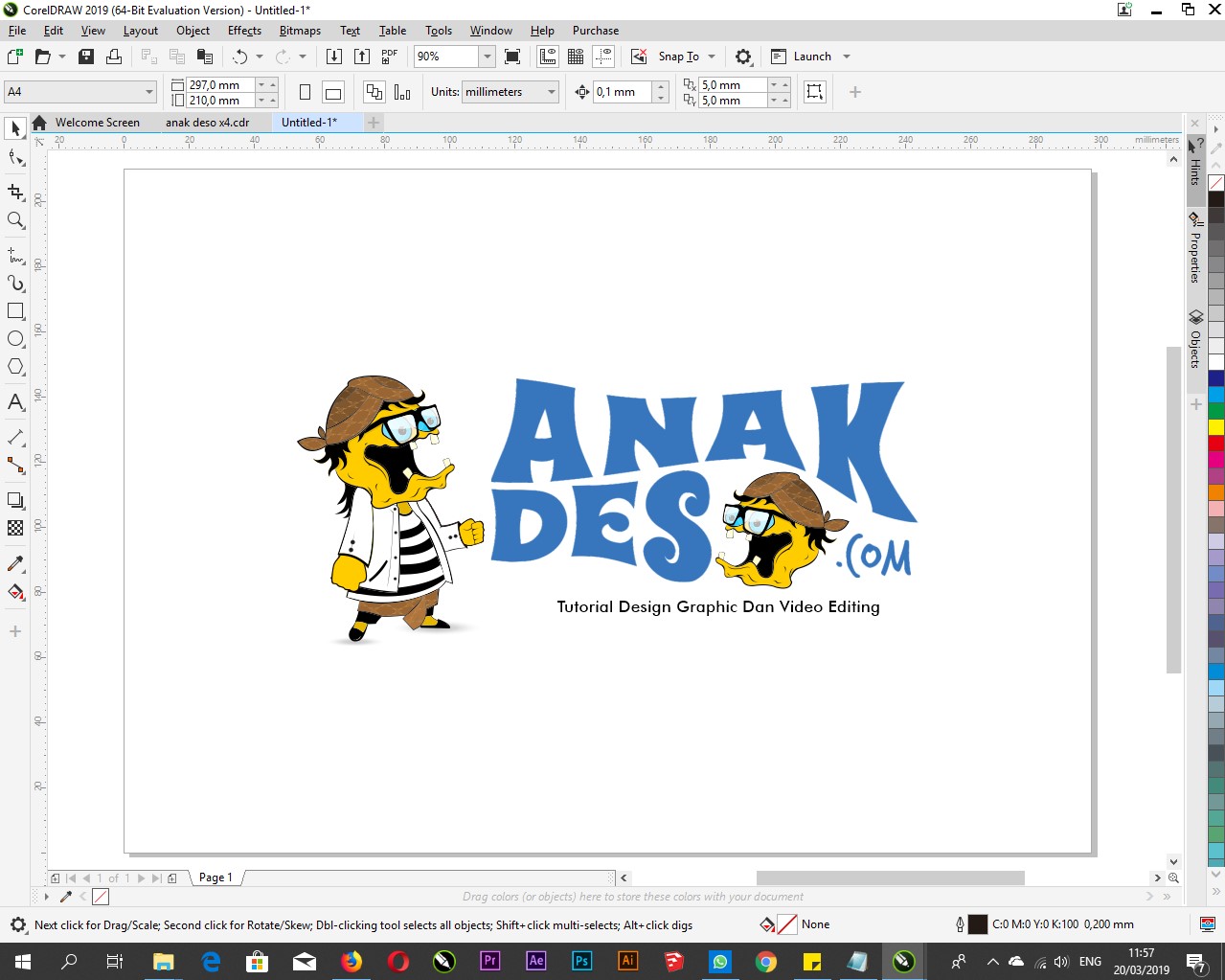Viewport: 1225px width, 980px height.
Task: Open the zoom level 90% dropdown
Action: click(x=488, y=57)
